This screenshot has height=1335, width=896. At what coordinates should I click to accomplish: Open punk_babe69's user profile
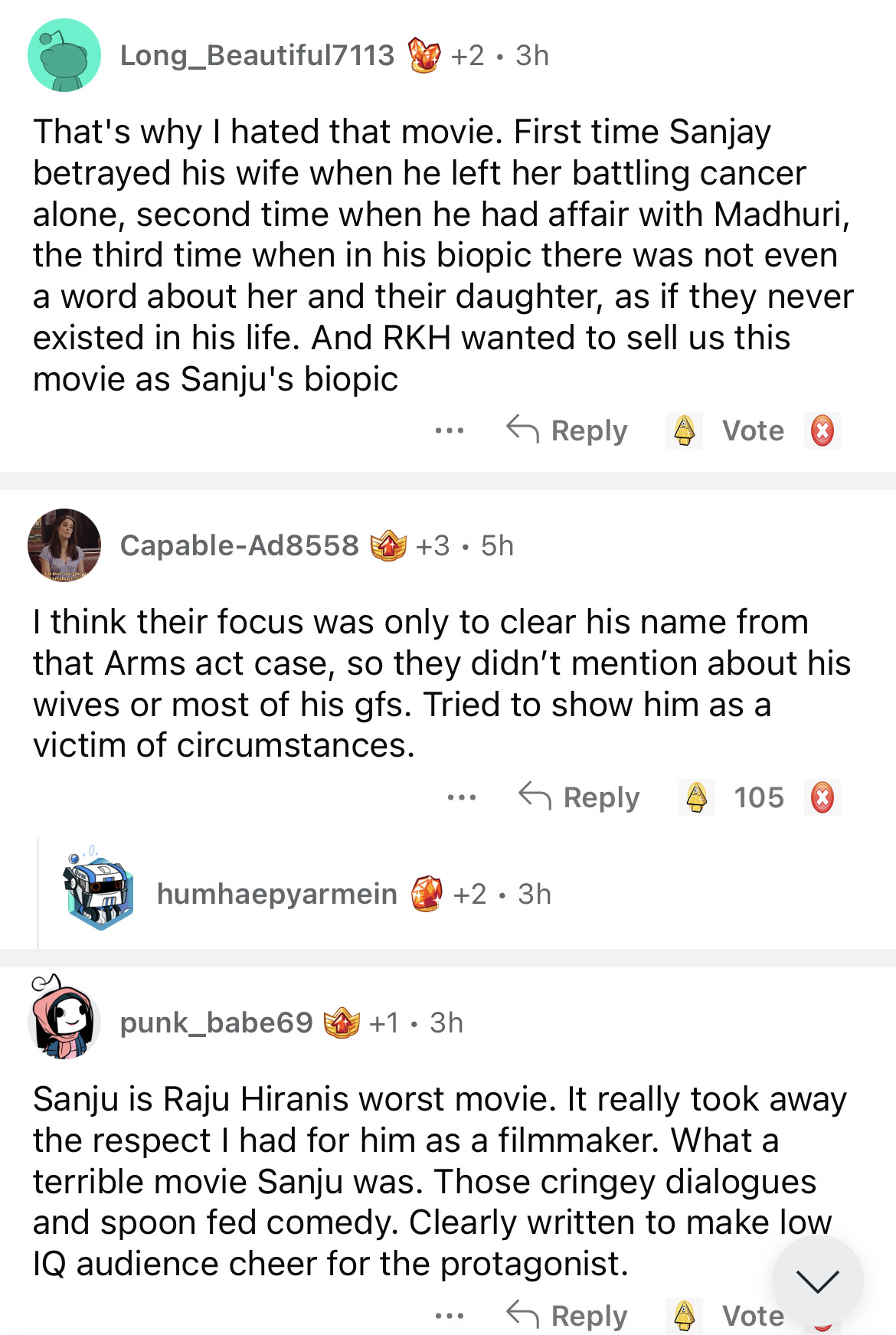pos(216,1023)
